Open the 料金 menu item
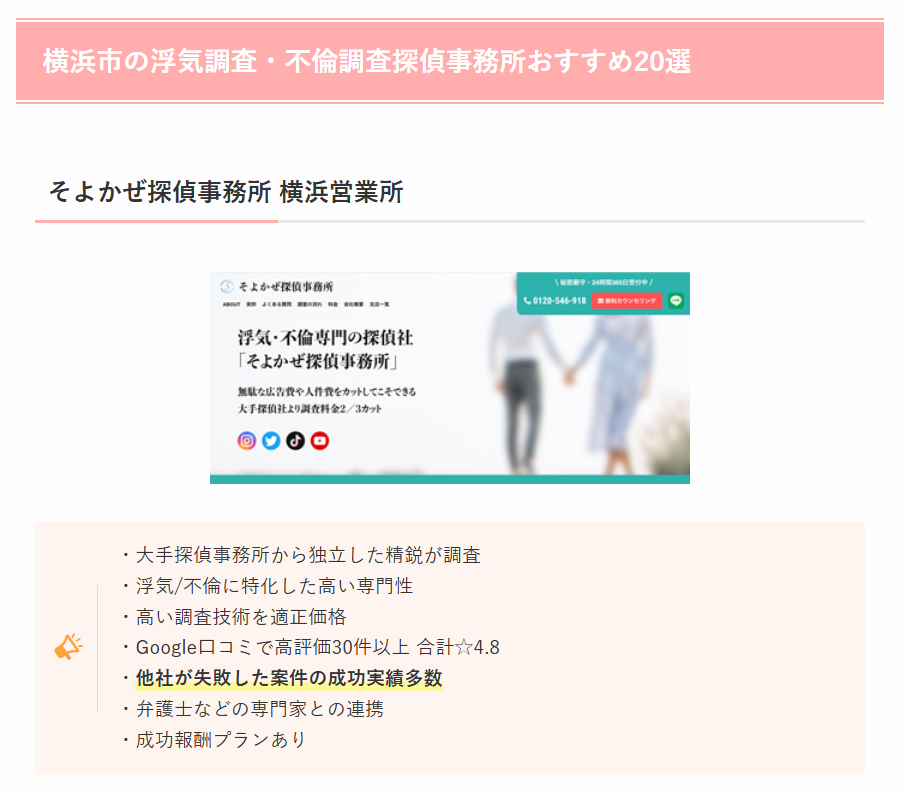 tap(333, 304)
